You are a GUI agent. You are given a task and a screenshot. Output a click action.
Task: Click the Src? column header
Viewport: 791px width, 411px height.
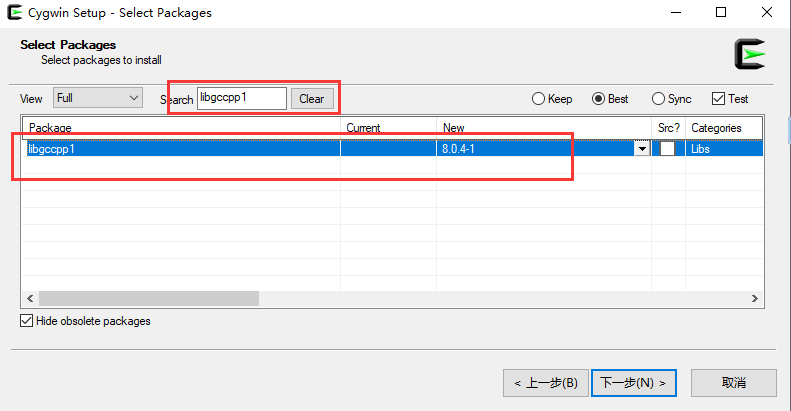[668, 128]
